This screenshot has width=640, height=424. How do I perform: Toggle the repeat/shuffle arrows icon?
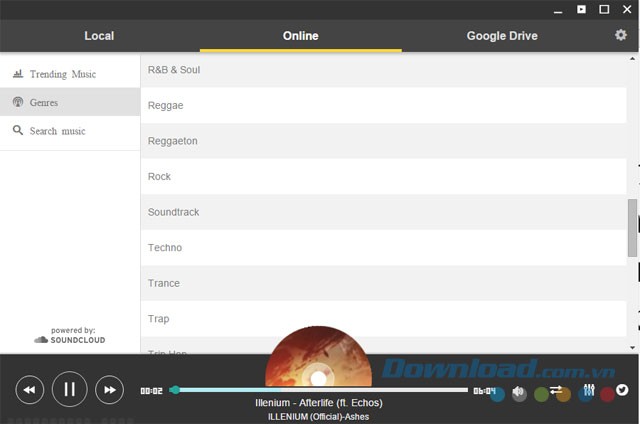(x=556, y=390)
